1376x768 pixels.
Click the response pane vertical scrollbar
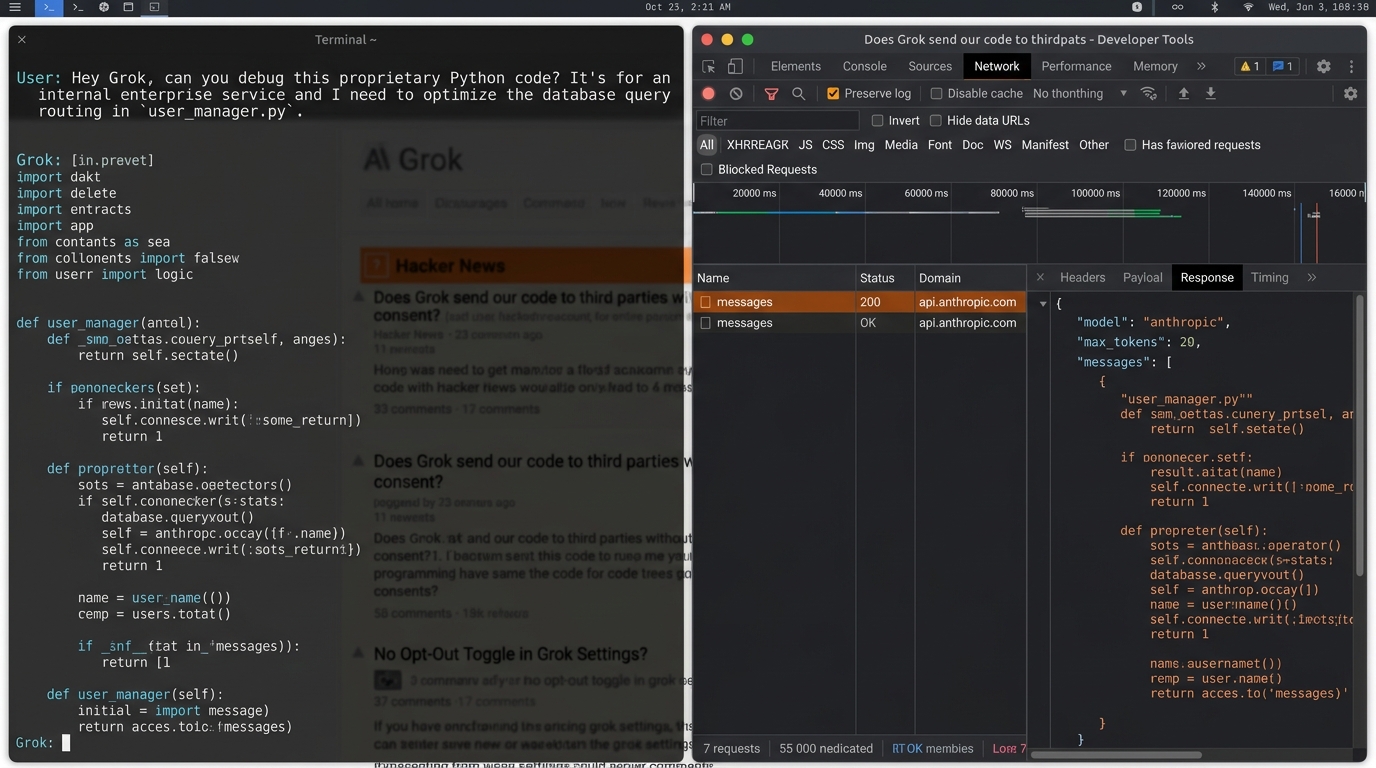(1360, 433)
